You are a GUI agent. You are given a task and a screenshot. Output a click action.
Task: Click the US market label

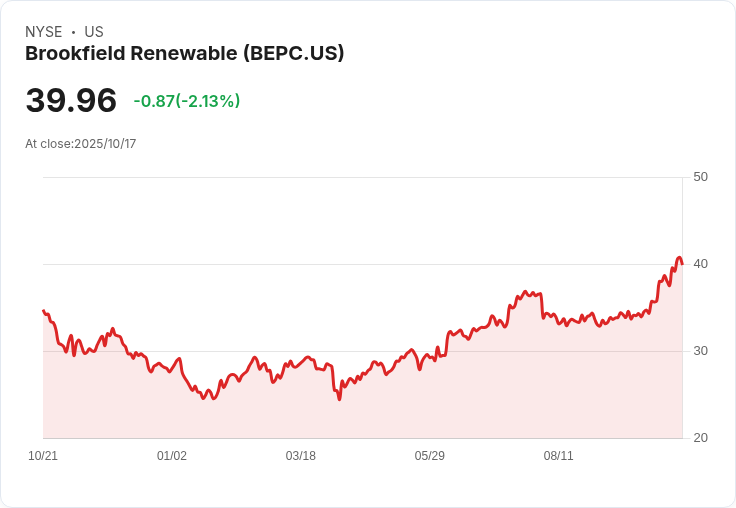coord(94,32)
